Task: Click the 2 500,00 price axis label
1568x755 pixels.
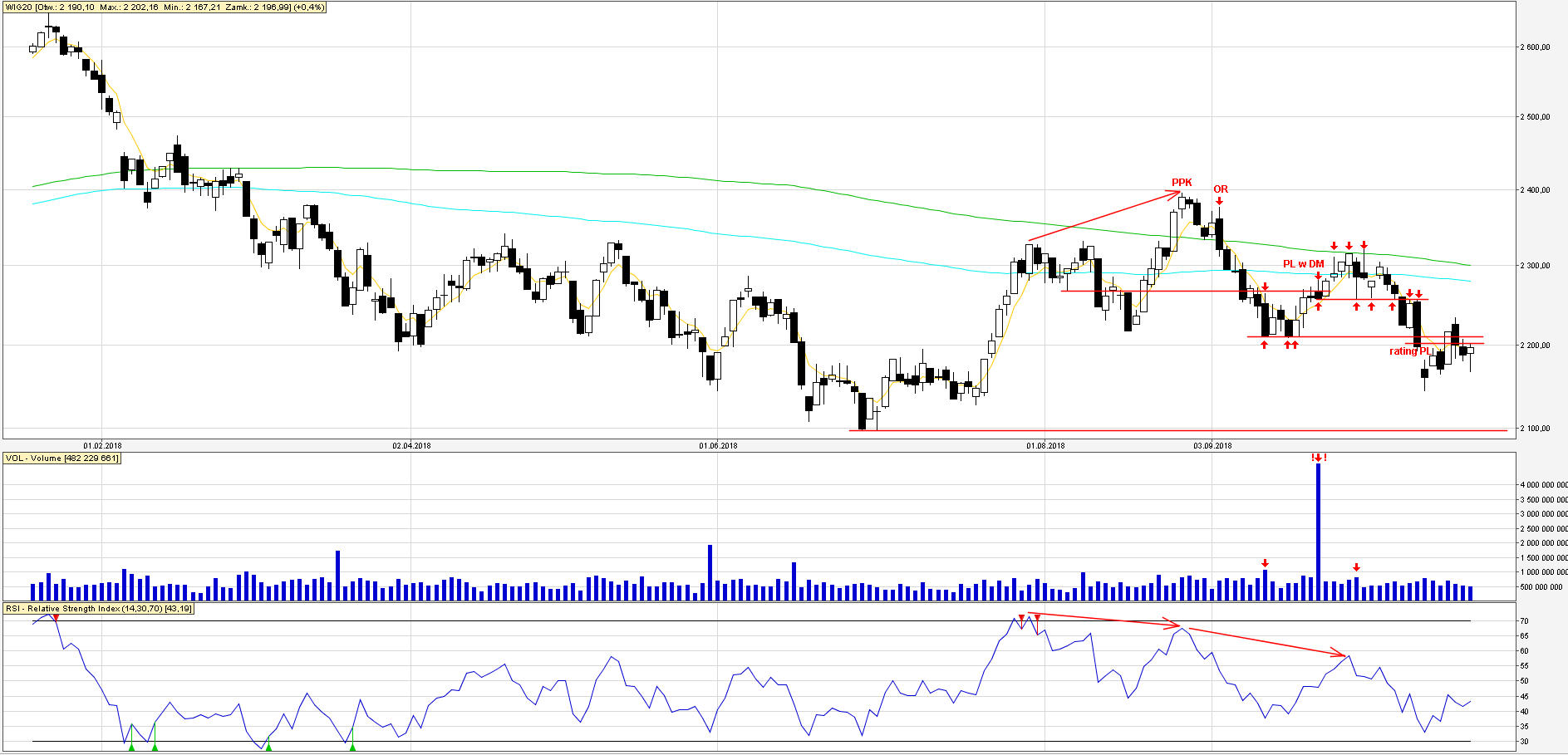Action: pyautogui.click(x=1536, y=117)
